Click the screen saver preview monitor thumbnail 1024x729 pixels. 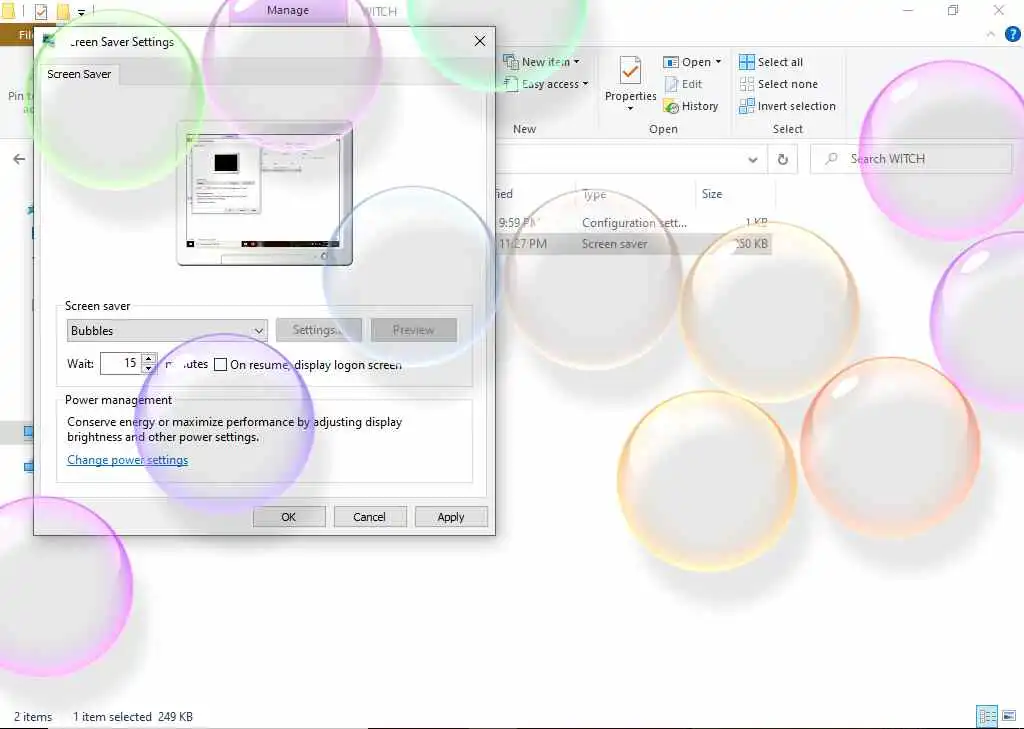click(264, 193)
